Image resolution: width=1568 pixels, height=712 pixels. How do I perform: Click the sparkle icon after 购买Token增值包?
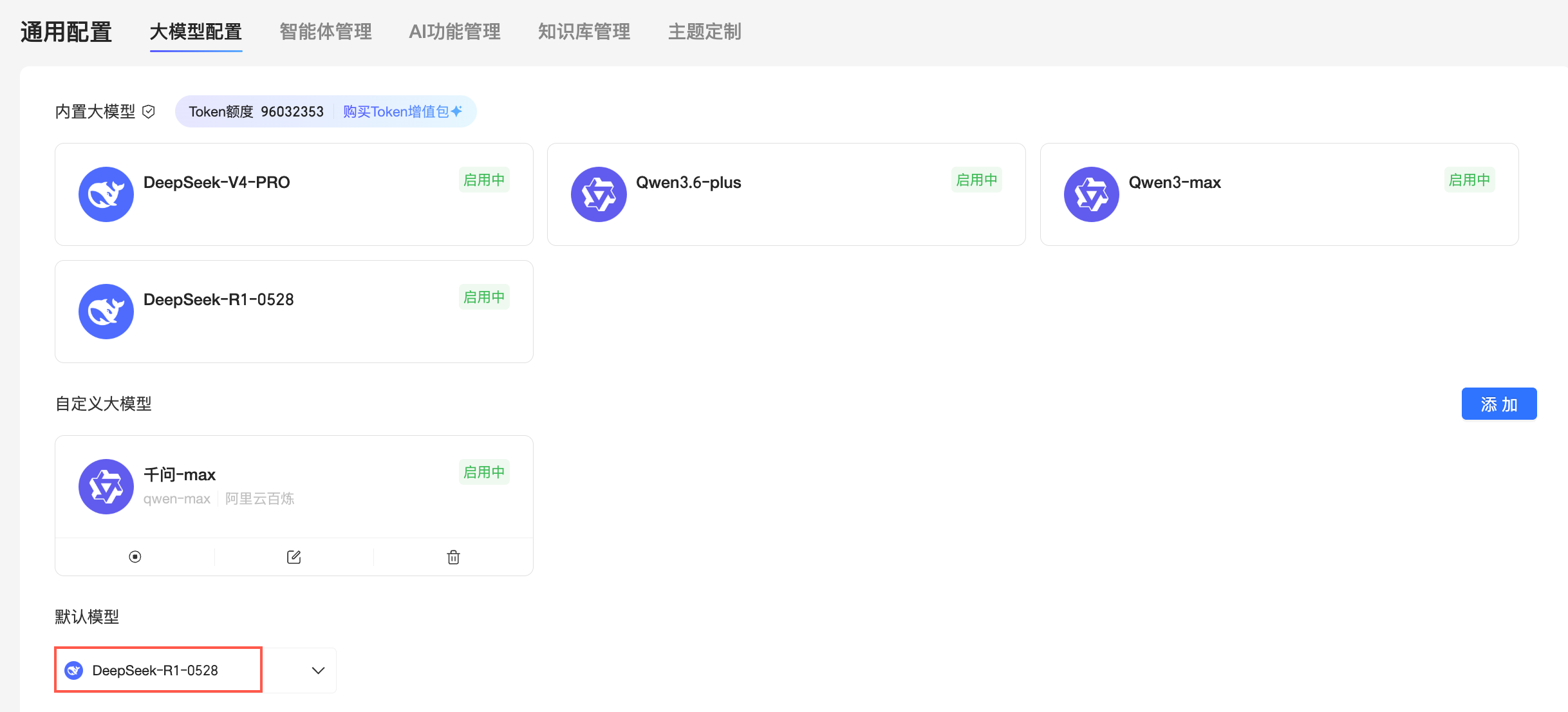tap(456, 111)
